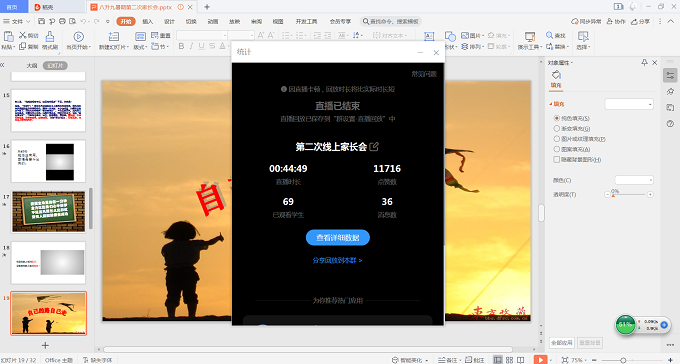This screenshot has width=680, height=364.
Task: Click the Paste clipboard icon
Action: (x=8, y=36)
